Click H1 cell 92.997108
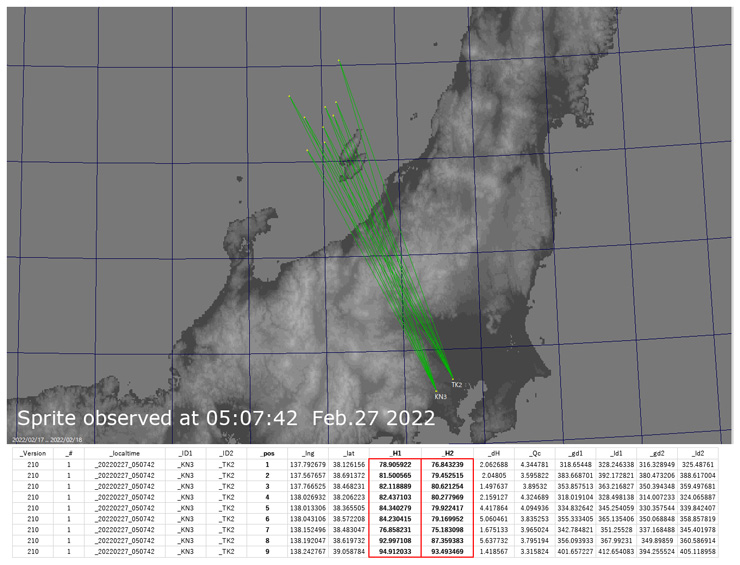This screenshot has width=740, height=565. [x=395, y=541]
